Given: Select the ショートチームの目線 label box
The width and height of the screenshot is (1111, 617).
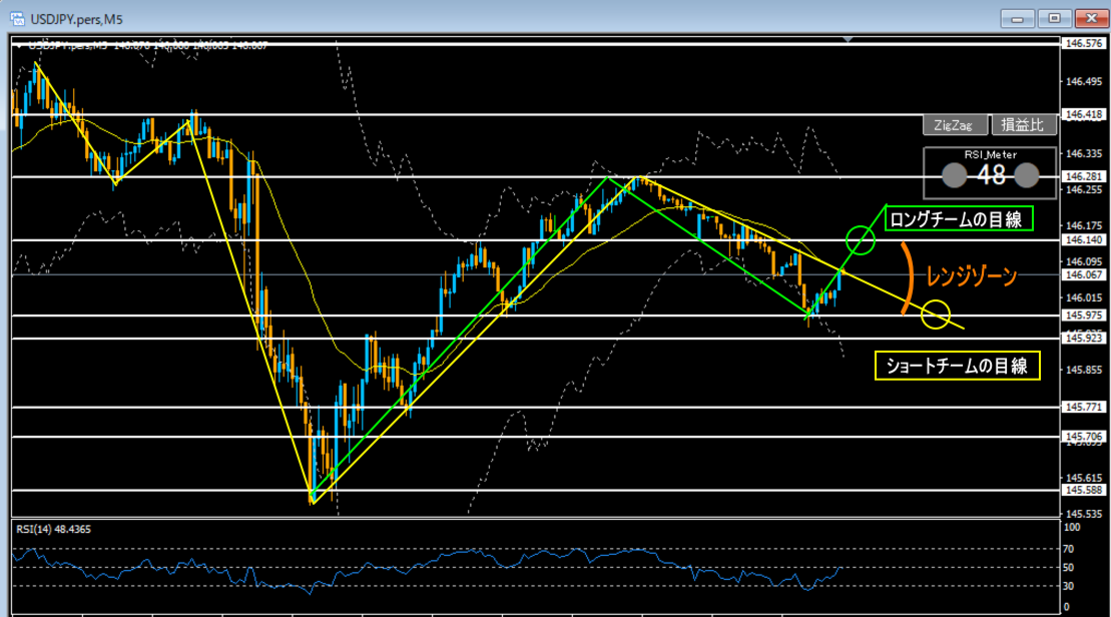Looking at the screenshot, I should tap(957, 367).
